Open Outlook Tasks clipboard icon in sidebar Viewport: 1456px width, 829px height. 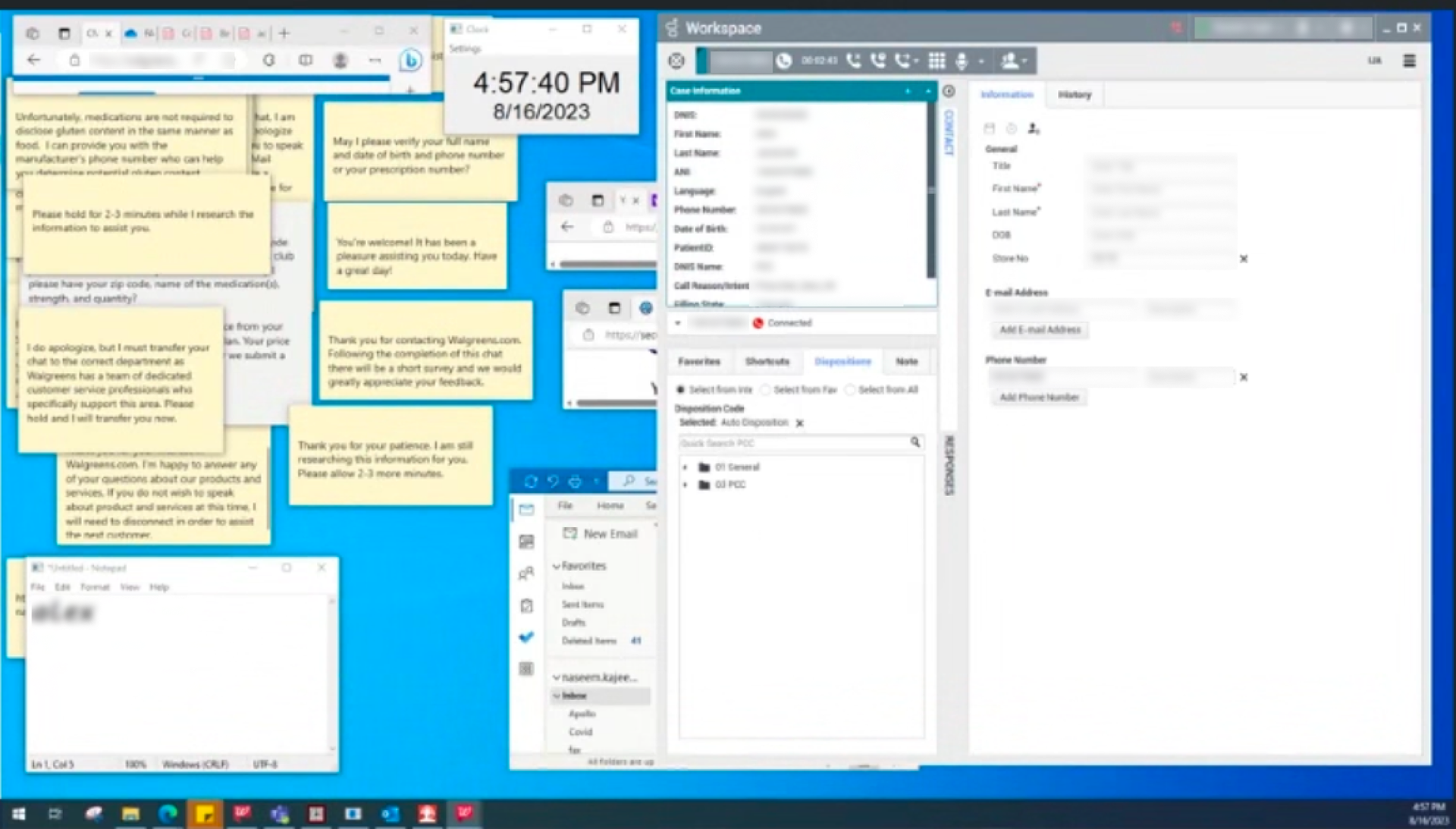pyautogui.click(x=526, y=605)
